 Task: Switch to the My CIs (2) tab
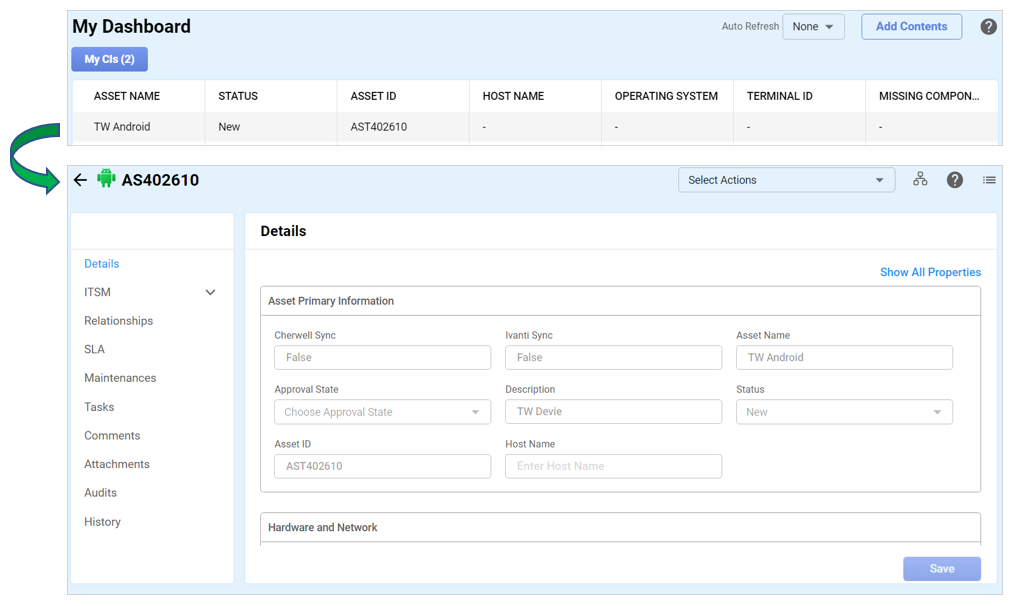pyautogui.click(x=109, y=59)
